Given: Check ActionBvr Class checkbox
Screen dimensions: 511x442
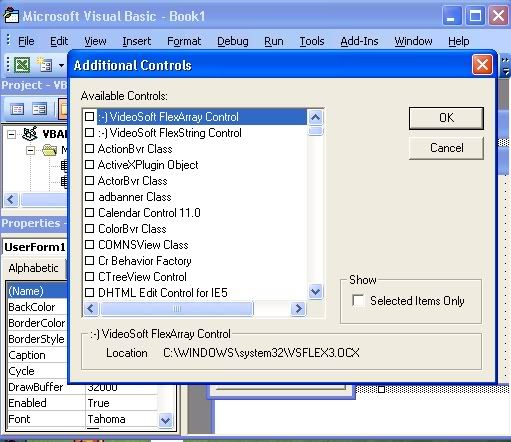Looking at the screenshot, I should click(x=89, y=148).
